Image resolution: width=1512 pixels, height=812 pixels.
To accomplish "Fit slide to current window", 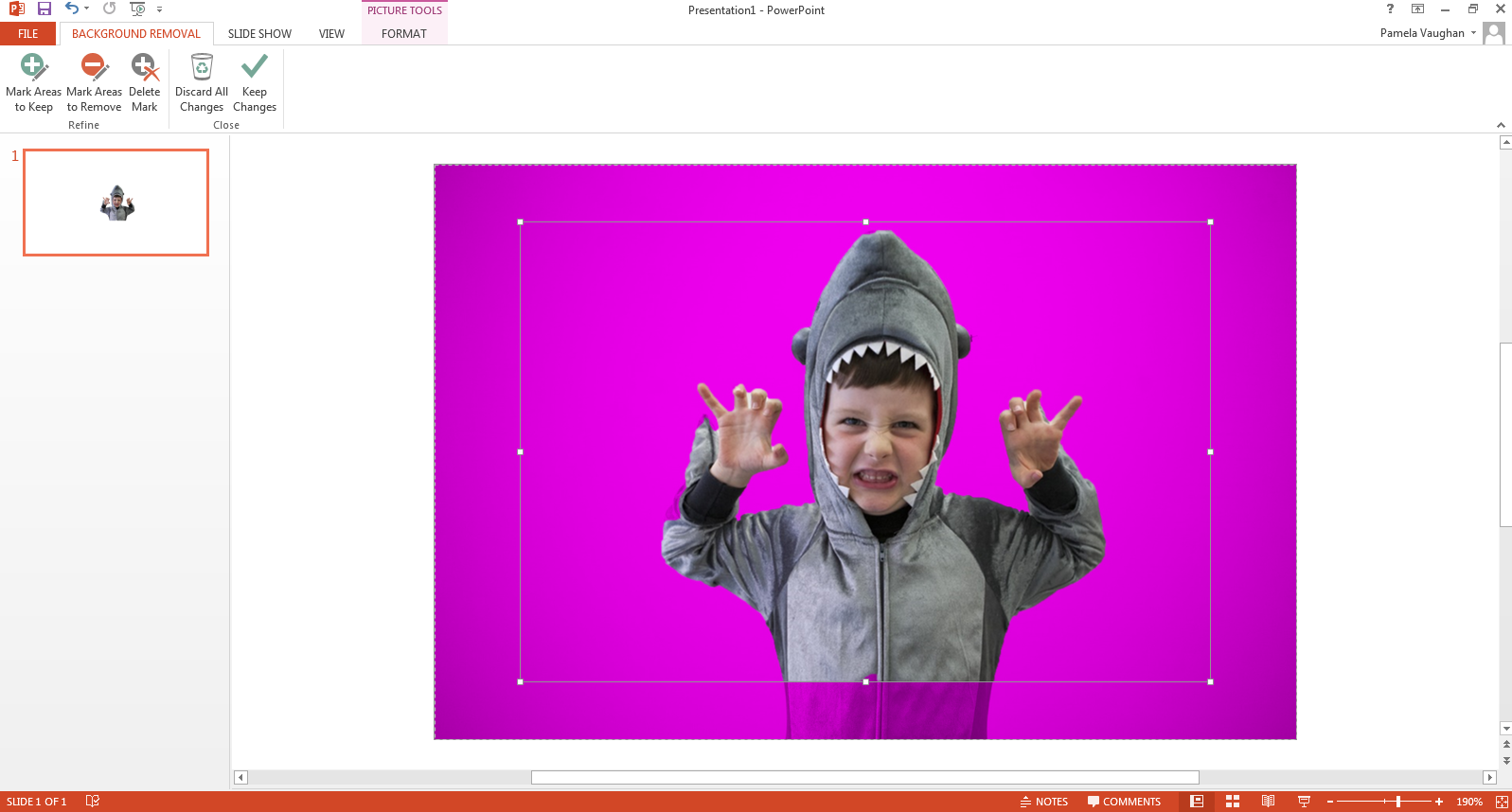I will (1502, 802).
